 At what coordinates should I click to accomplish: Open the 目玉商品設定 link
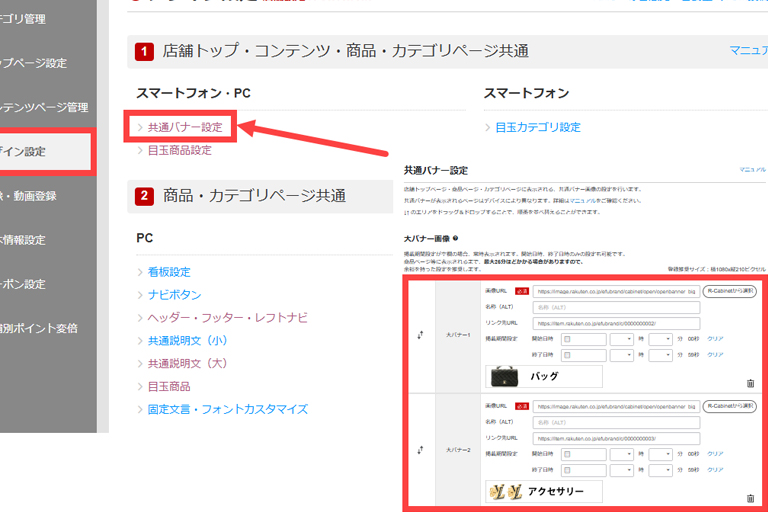click(180, 150)
